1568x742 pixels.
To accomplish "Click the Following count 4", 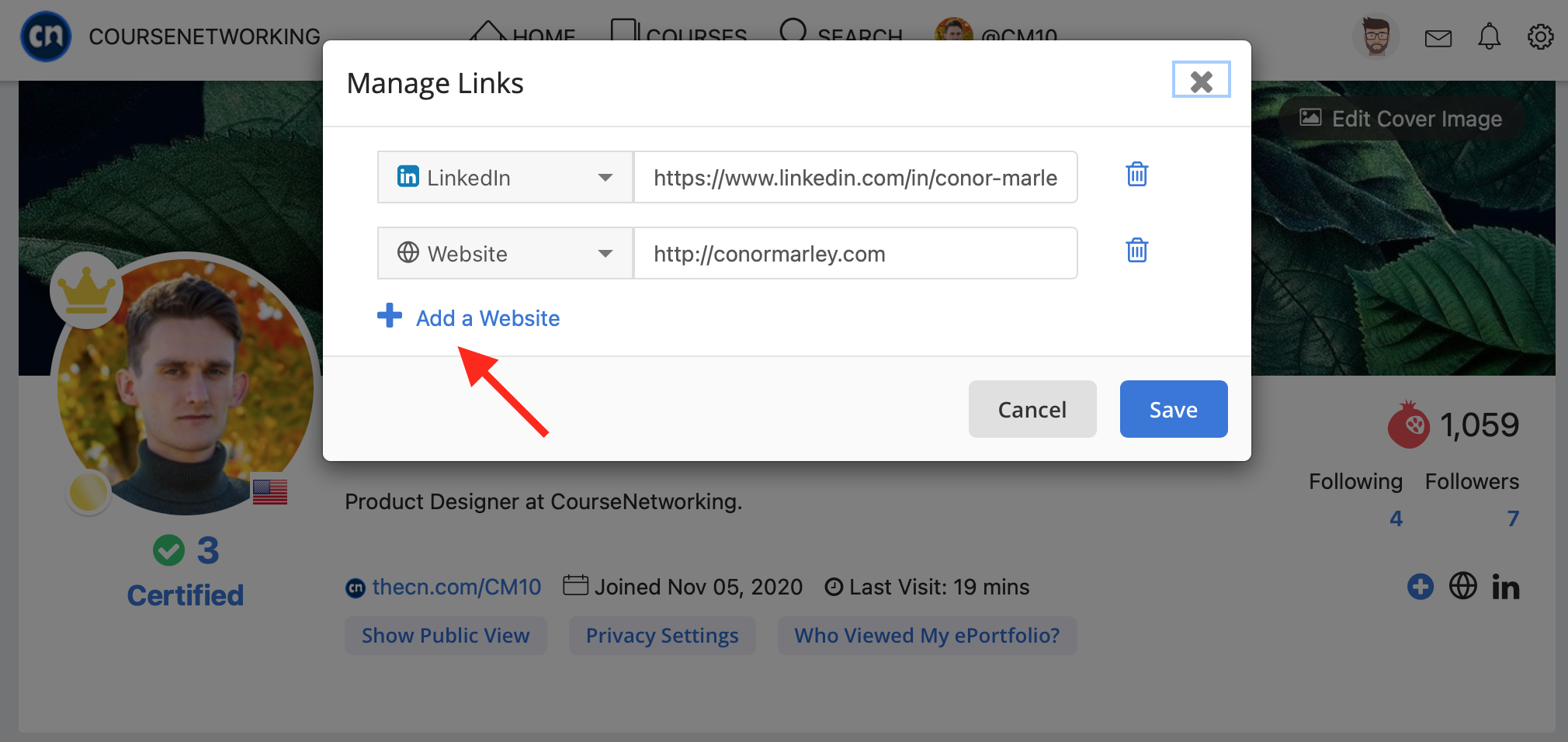I will click(x=1396, y=518).
